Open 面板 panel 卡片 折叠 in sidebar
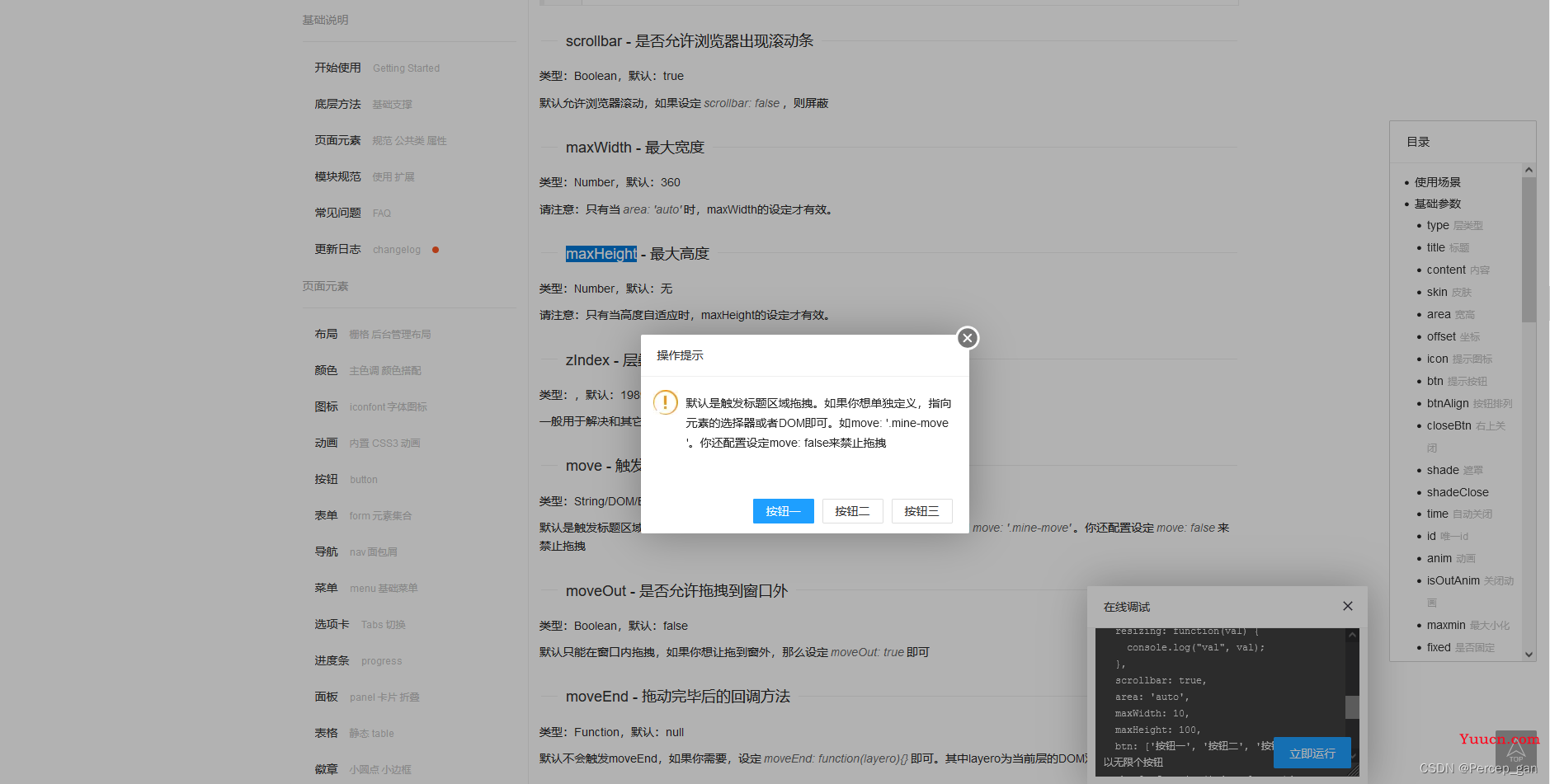 click(x=366, y=697)
